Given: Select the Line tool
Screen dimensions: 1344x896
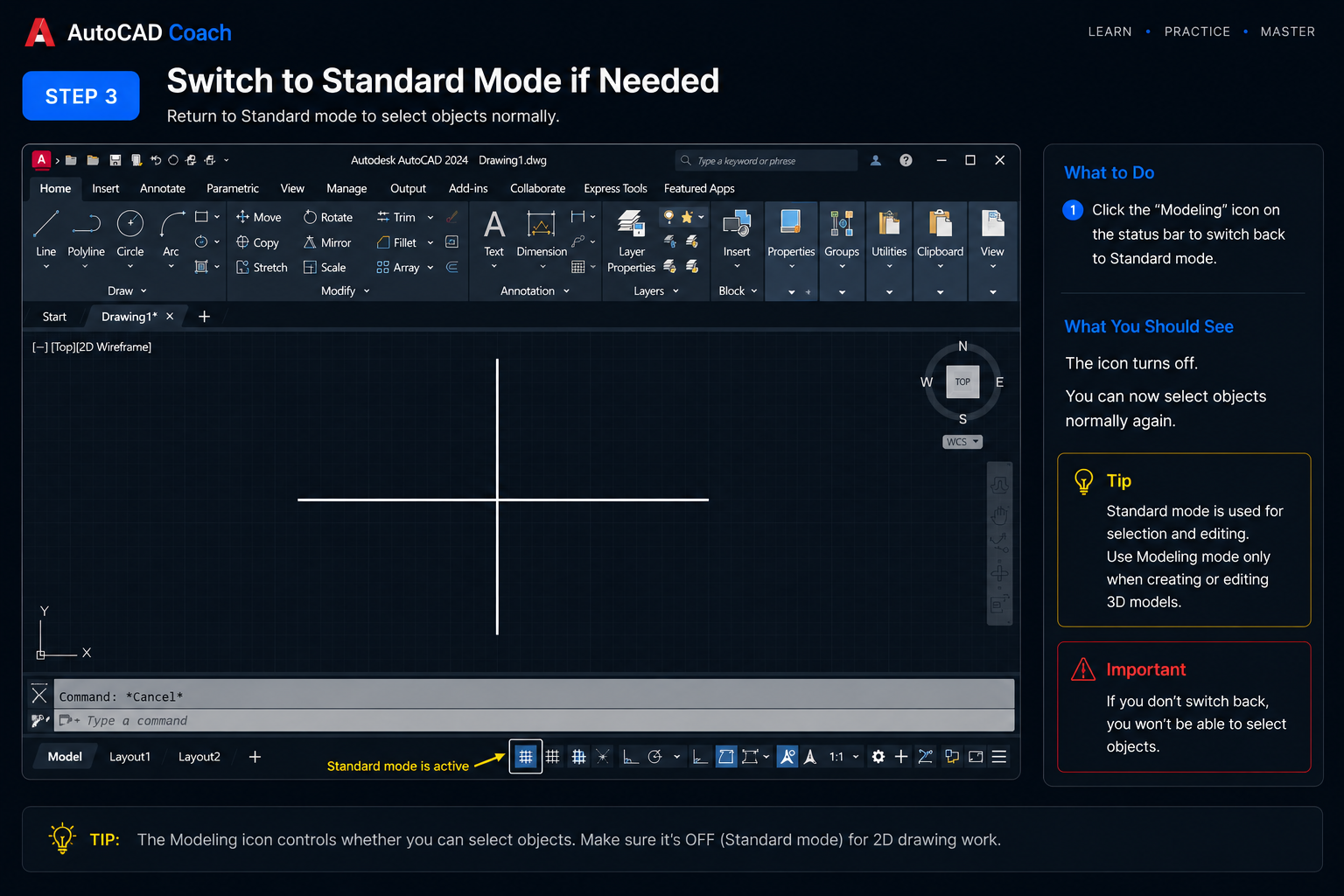Looking at the screenshot, I should coord(45,234).
